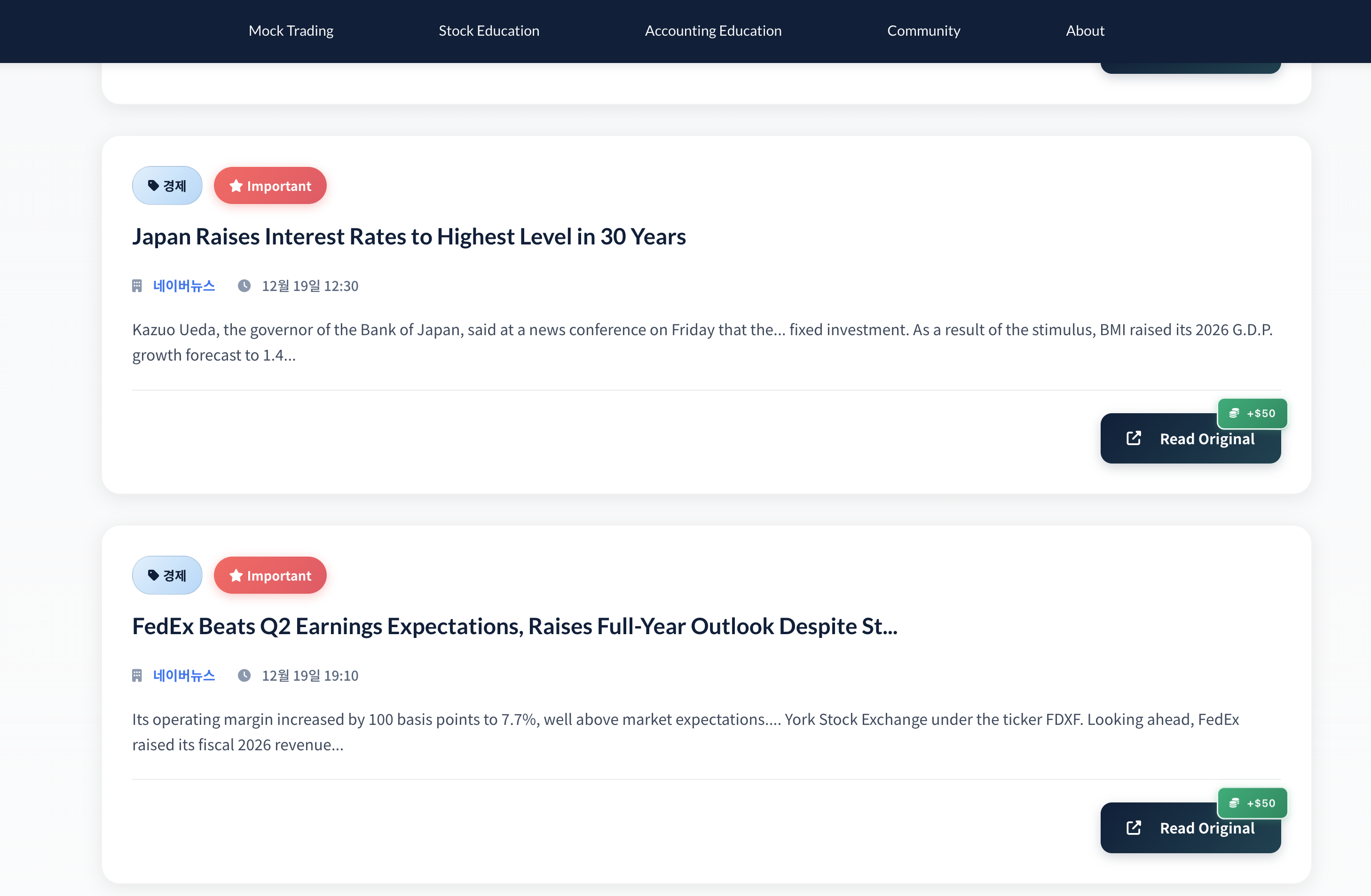
Task: Click the clock icon beside 12월 19일 19:10
Action: [x=244, y=676]
